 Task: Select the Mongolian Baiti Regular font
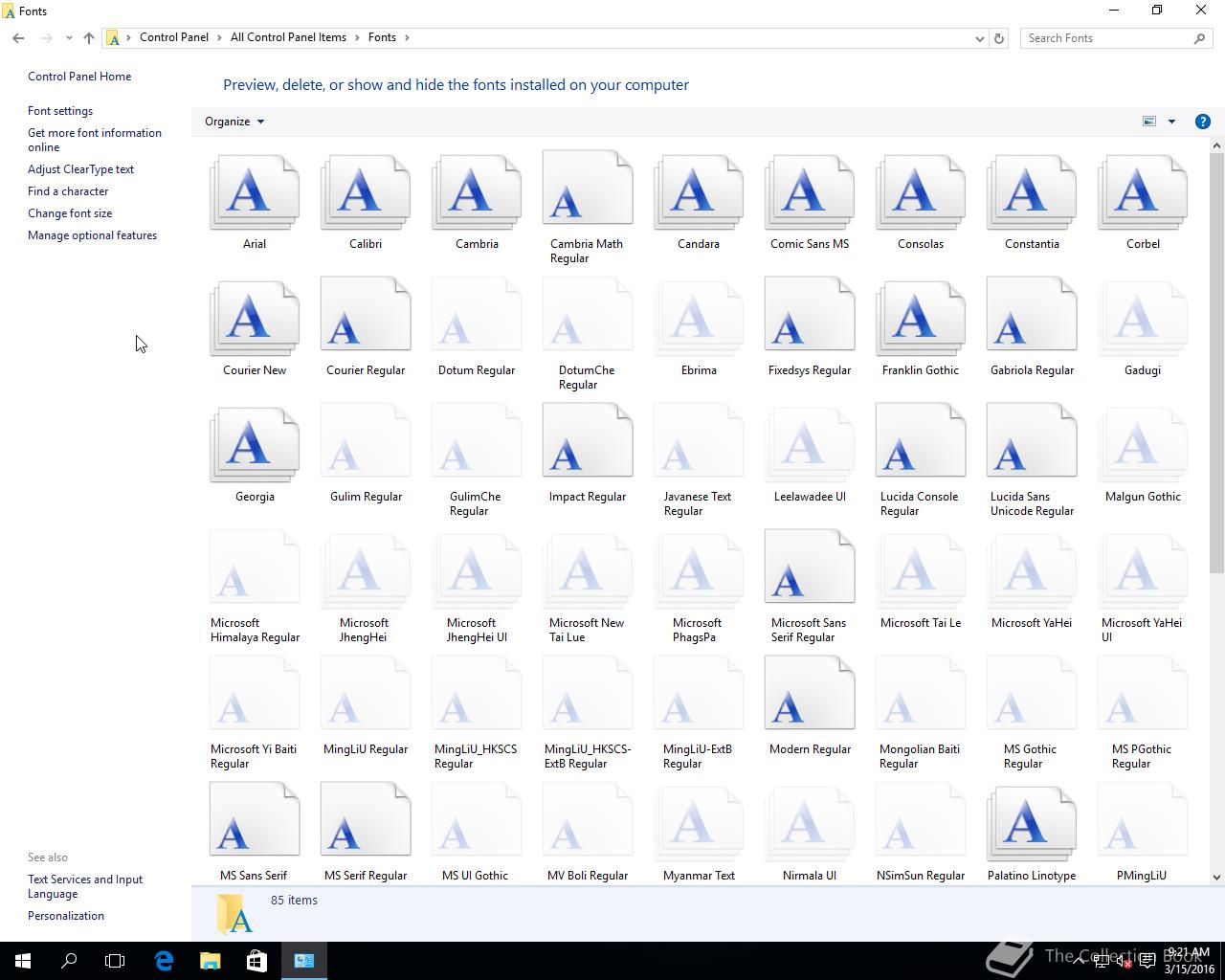tap(920, 693)
